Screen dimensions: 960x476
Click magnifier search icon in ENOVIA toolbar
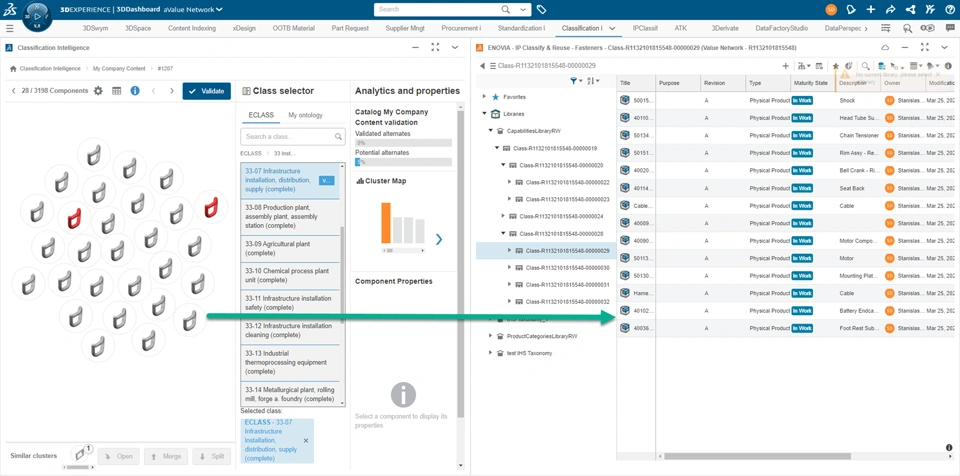(865, 66)
